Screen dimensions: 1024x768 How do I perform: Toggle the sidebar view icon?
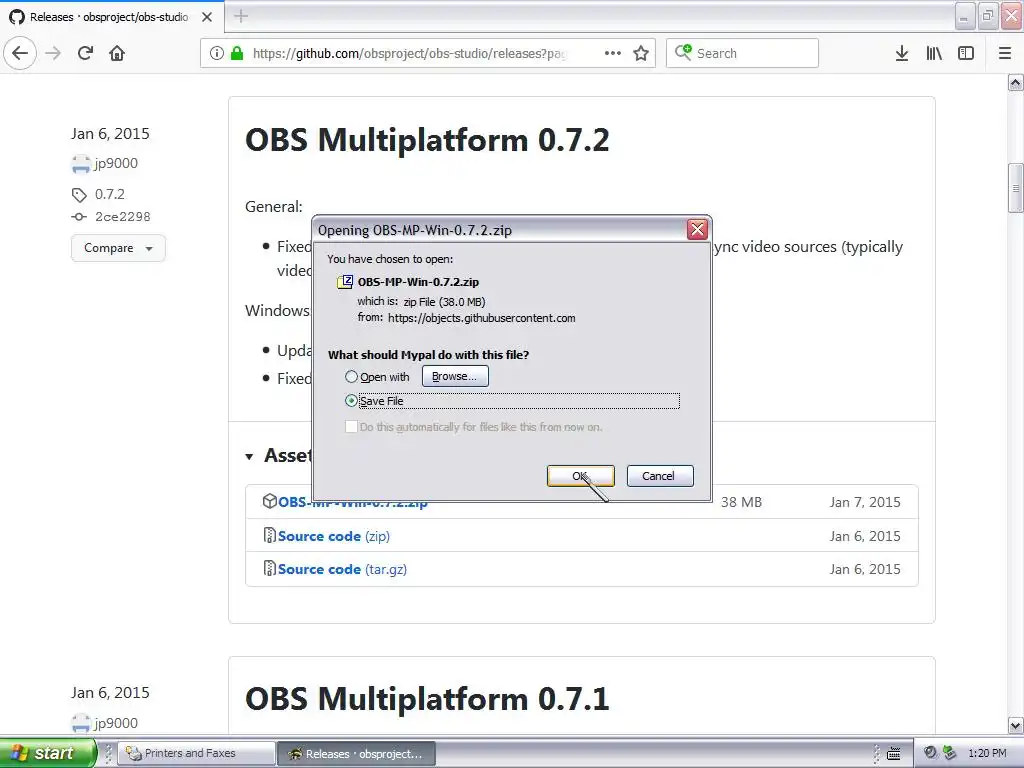966,53
